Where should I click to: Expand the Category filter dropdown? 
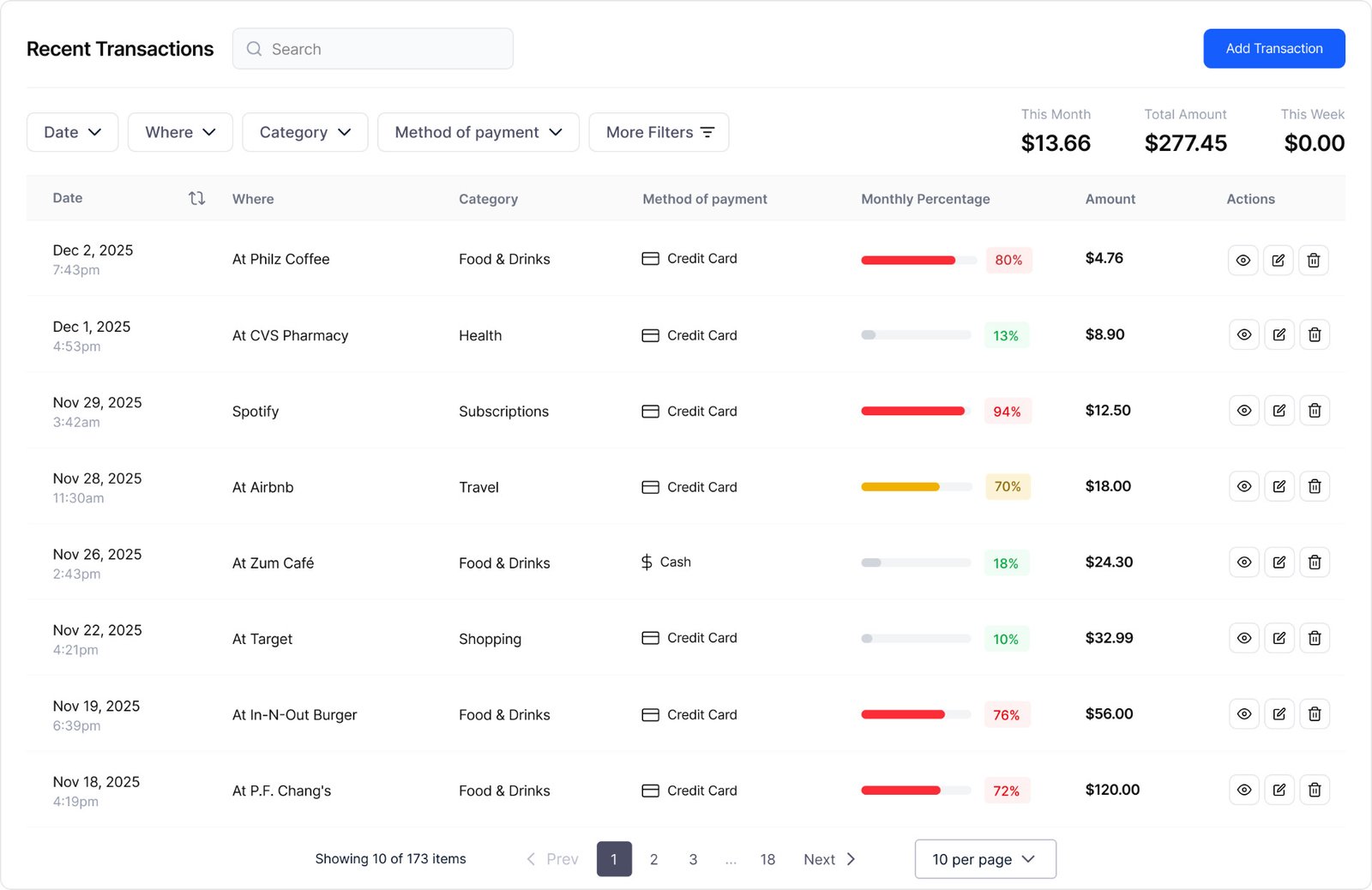304,132
